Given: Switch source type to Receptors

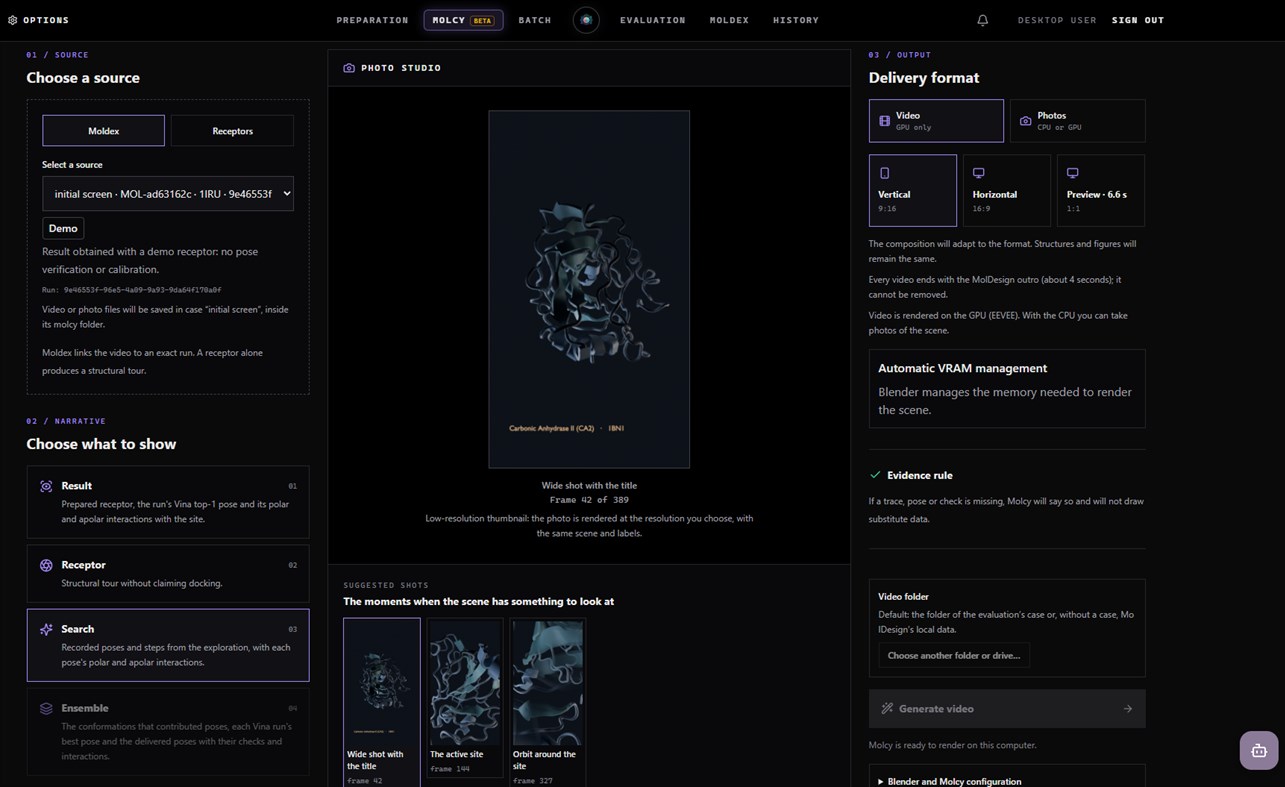Looking at the screenshot, I should 232,131.
